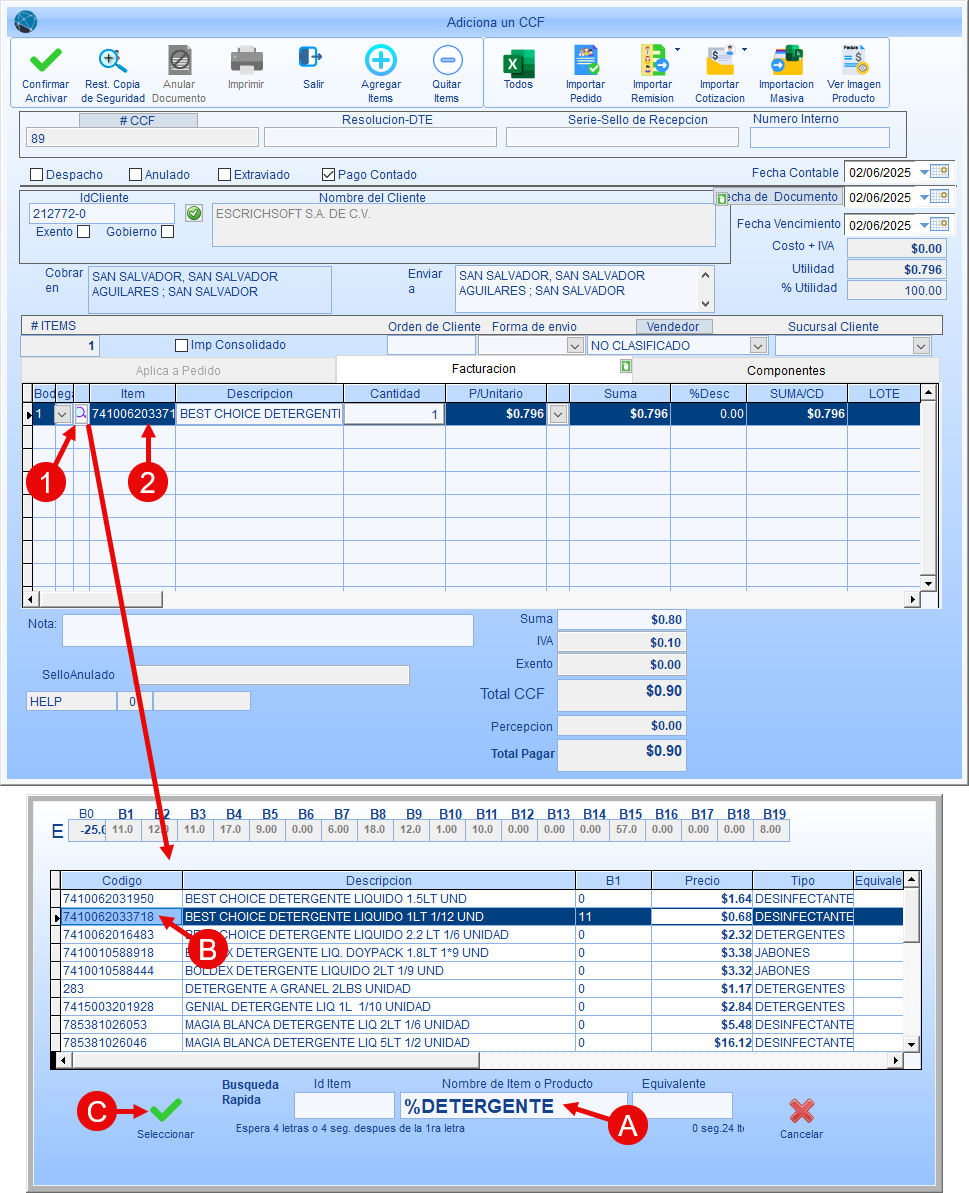Screen dimensions: 969x1193
Task: Click Ver Imagen Producto icon
Action: click(x=854, y=59)
